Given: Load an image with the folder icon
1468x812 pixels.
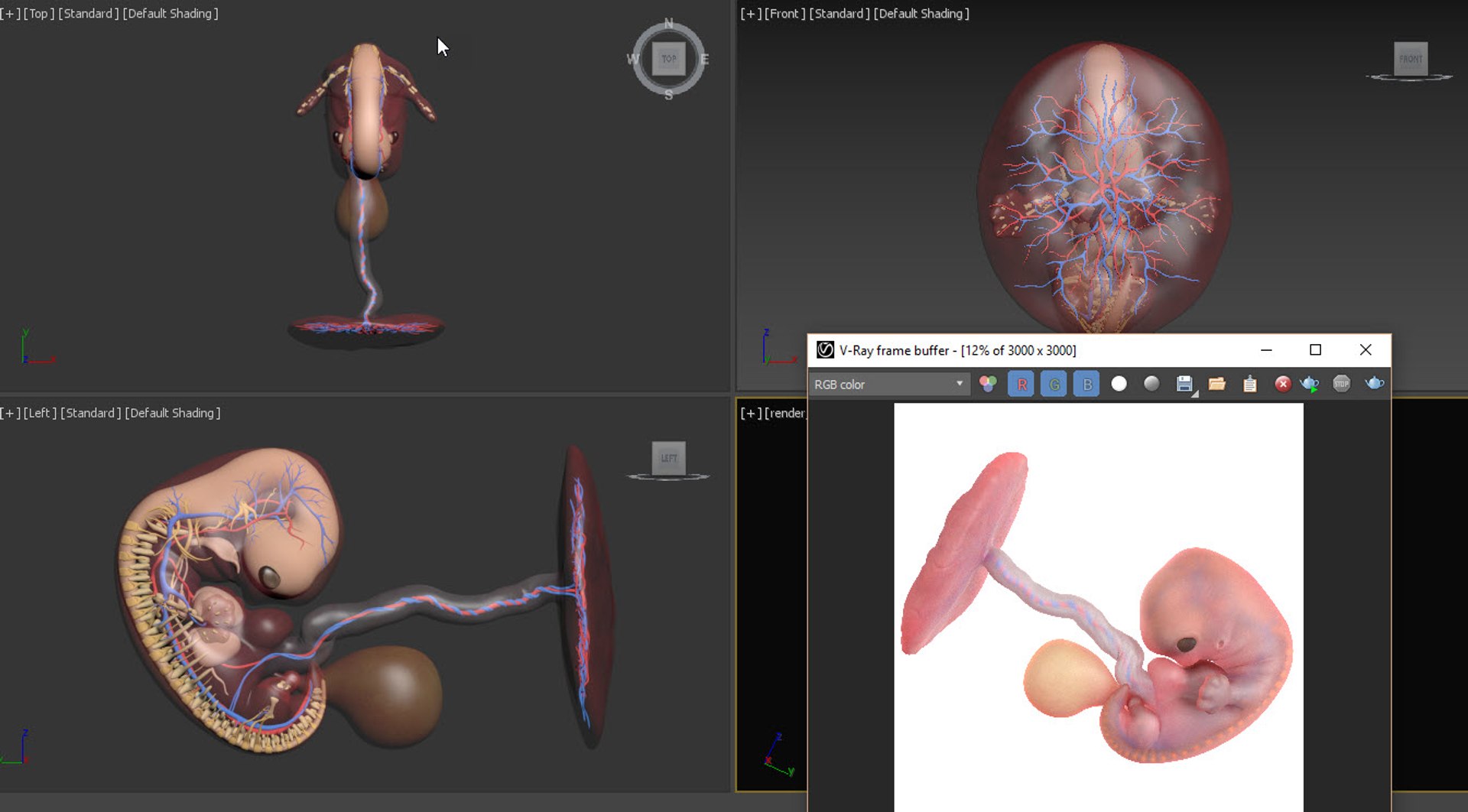Looking at the screenshot, I should pos(1217,384).
